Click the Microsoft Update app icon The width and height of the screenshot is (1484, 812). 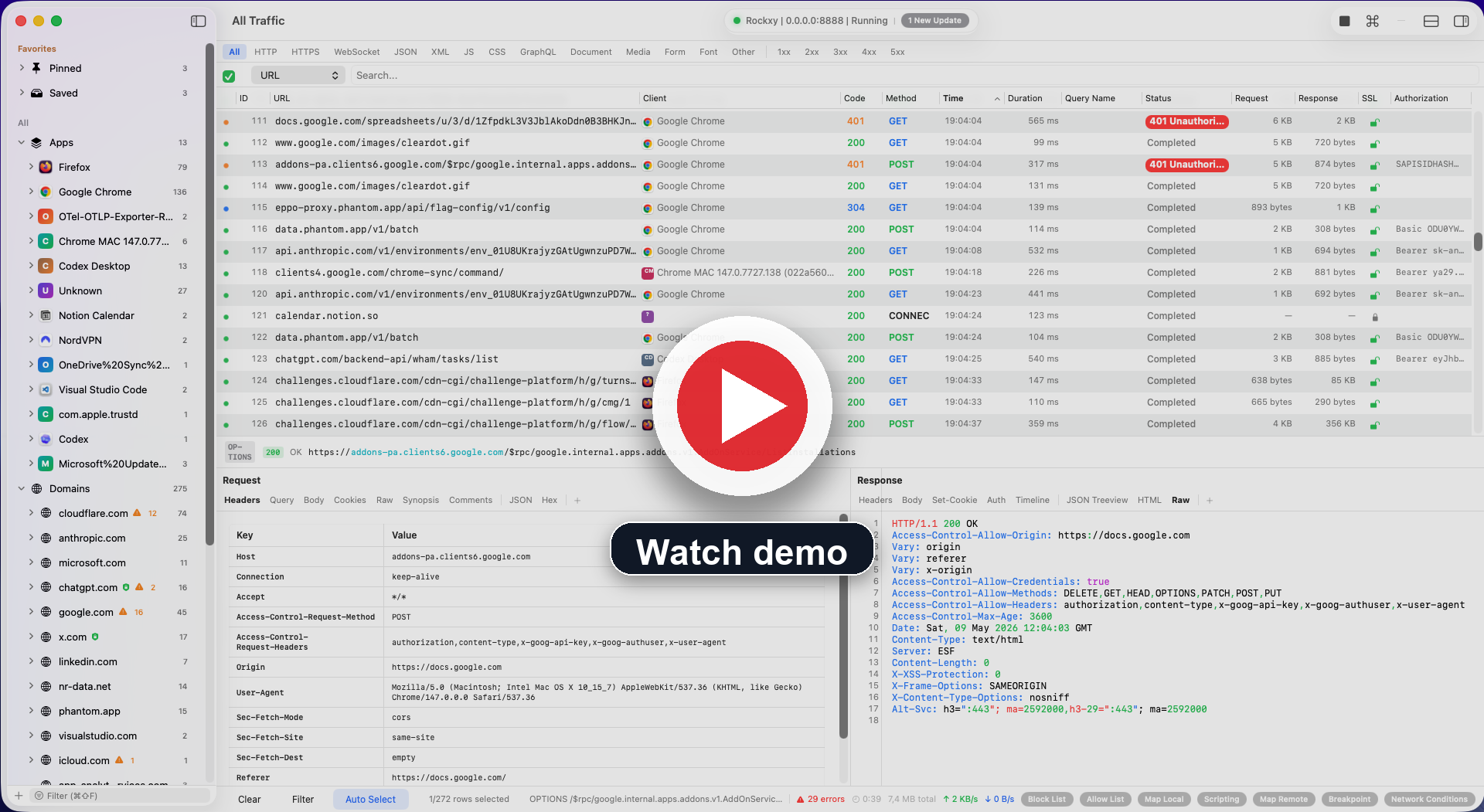[46, 464]
